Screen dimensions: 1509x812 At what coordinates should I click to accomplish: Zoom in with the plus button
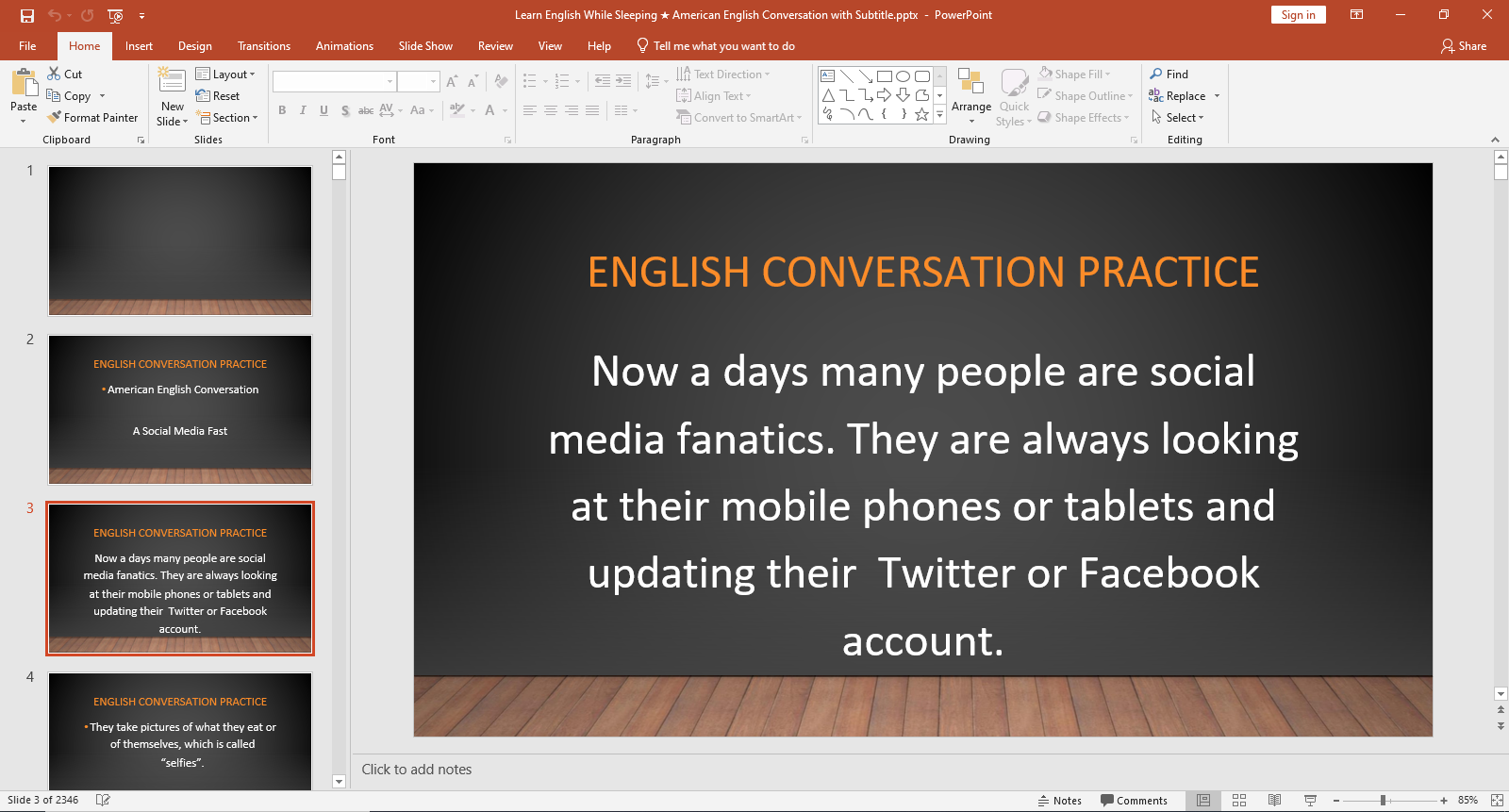[x=1444, y=801]
